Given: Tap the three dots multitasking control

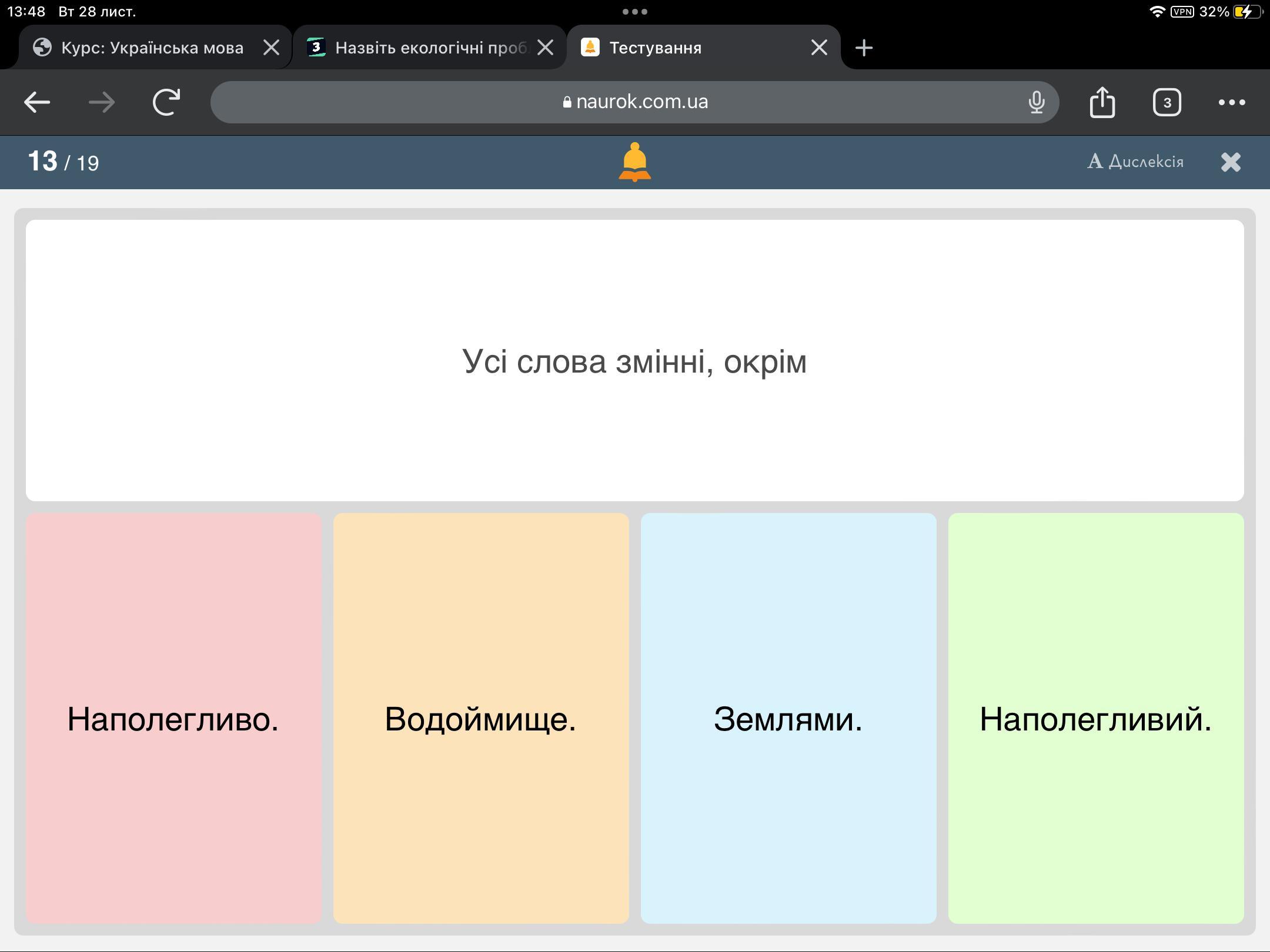Looking at the screenshot, I should pos(635,12).
